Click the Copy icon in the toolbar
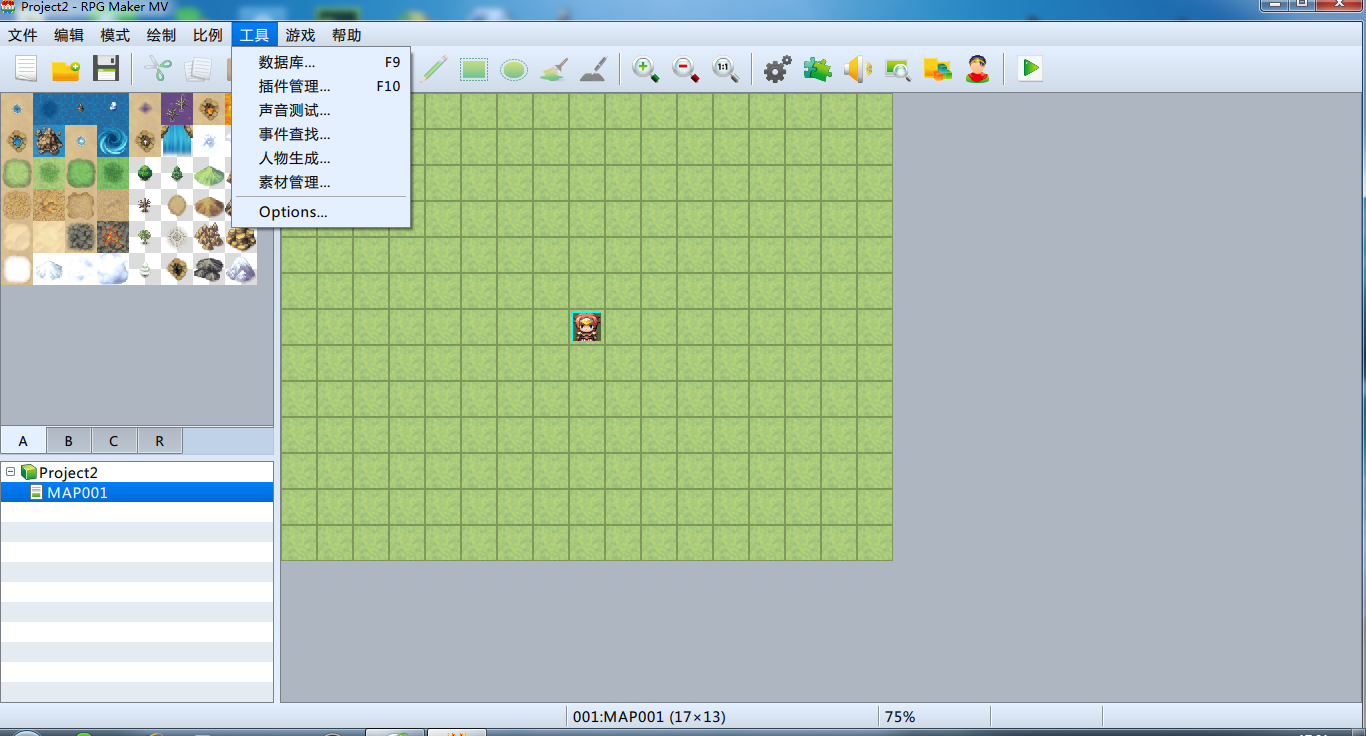 (198, 69)
